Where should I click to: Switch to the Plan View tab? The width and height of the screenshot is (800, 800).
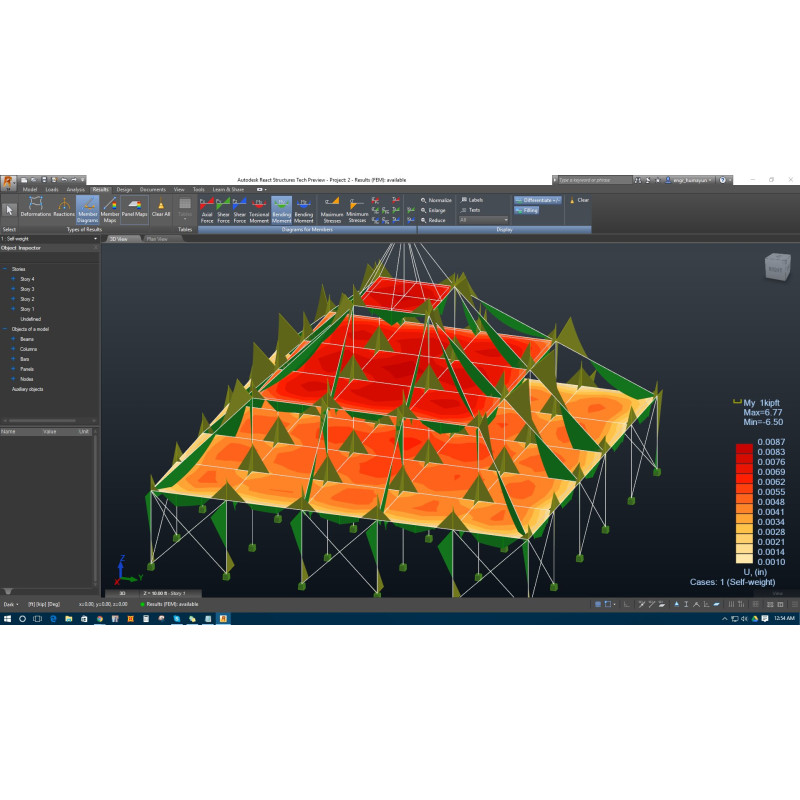158,239
